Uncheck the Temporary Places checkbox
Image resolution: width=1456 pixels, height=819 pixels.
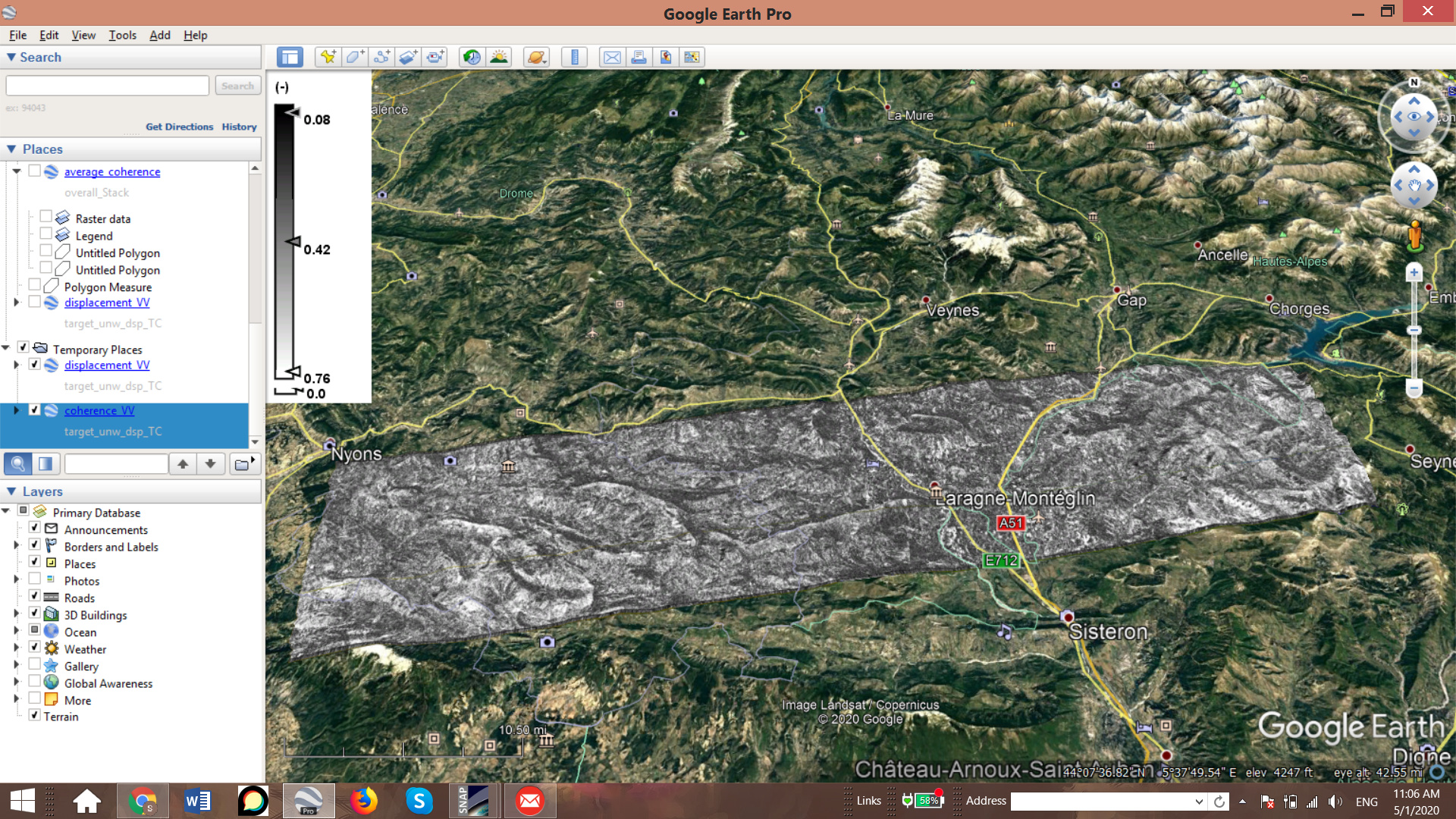[x=23, y=347]
